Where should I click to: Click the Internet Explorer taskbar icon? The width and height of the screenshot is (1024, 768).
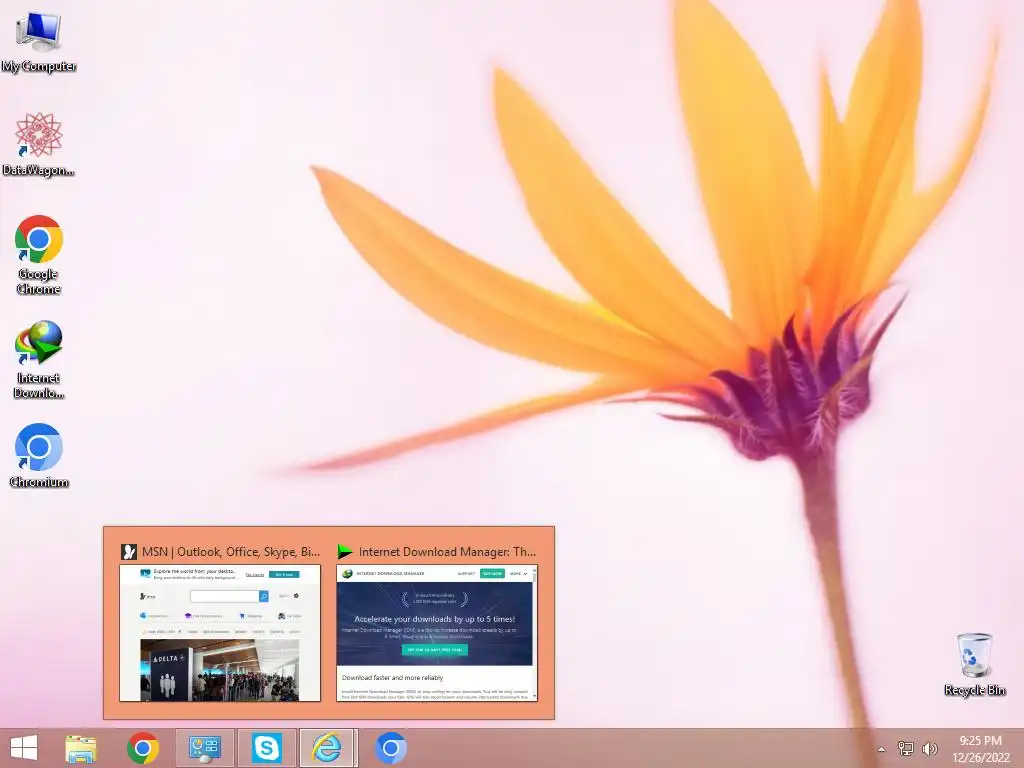point(328,748)
